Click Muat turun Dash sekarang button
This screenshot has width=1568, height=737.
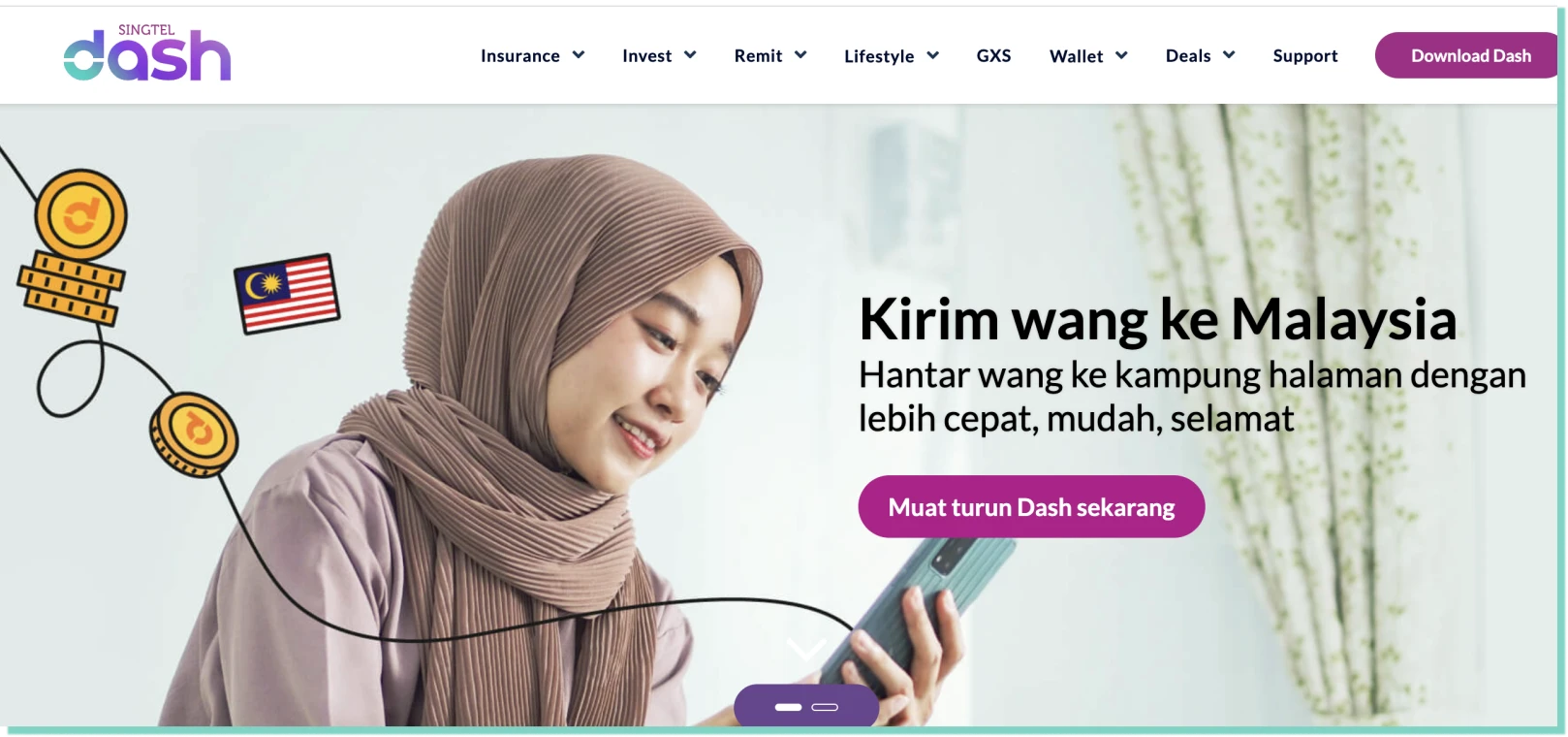point(1031,506)
